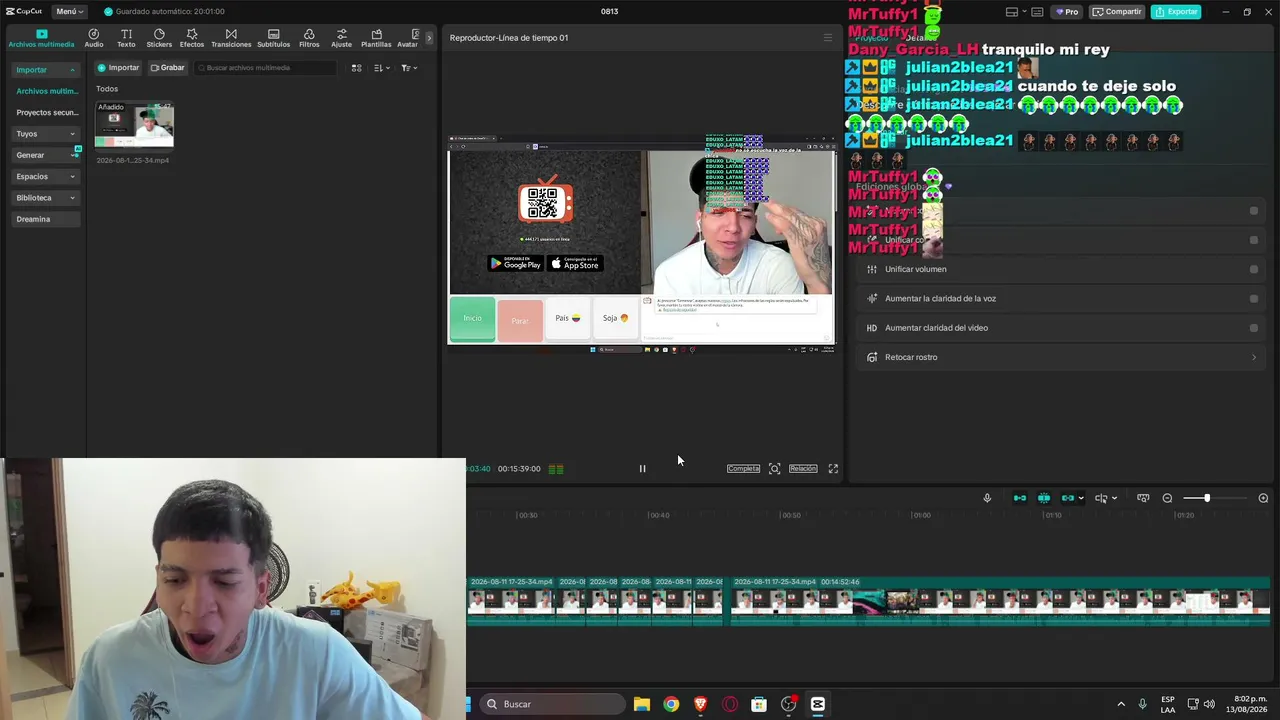Image resolution: width=1280 pixels, height=720 pixels.
Task: Focus the Buscar archivos multimedia field
Action: click(x=266, y=68)
